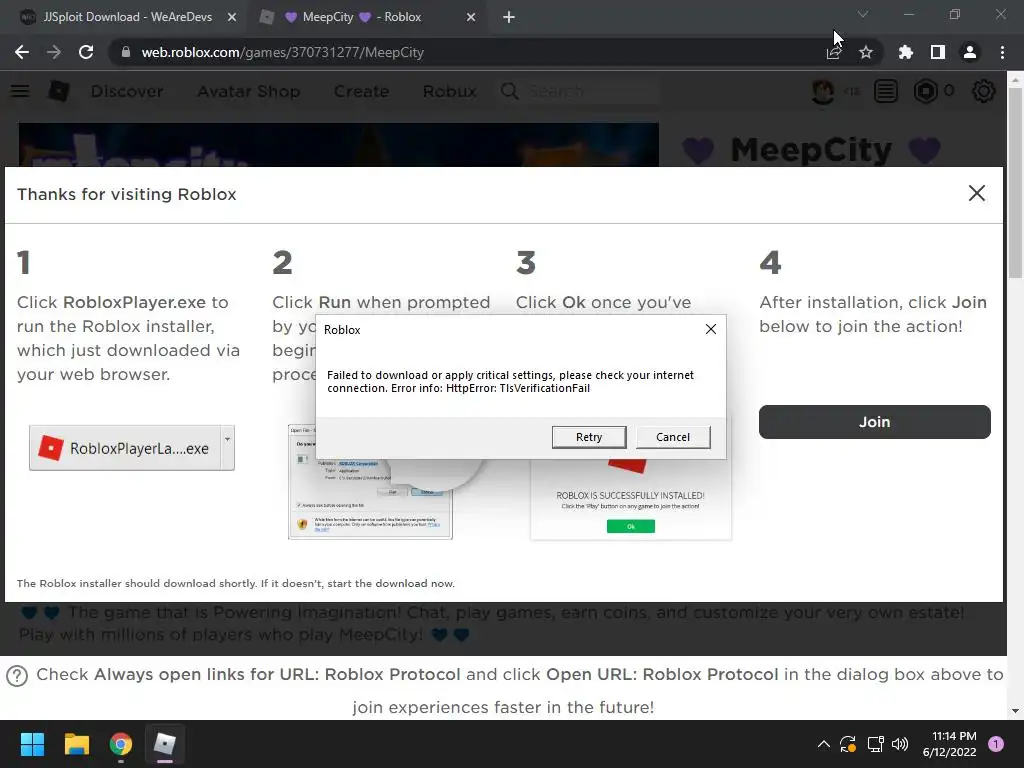Open the Robux menu item
This screenshot has height=768, width=1024.
[x=449, y=91]
